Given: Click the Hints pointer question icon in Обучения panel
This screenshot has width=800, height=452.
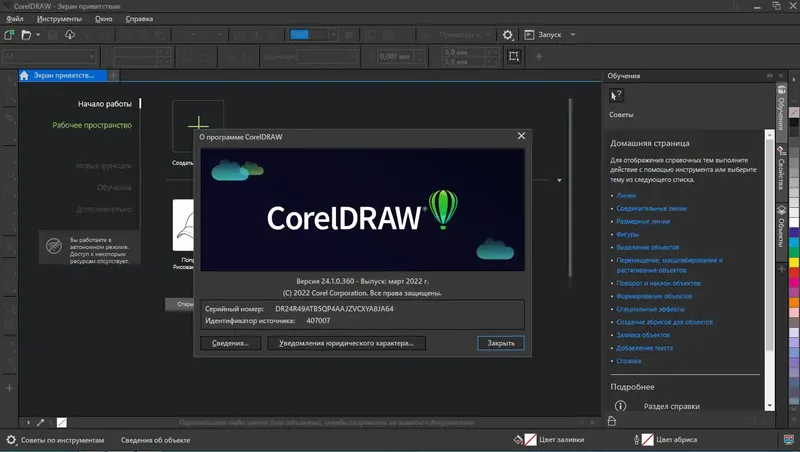Looking at the screenshot, I should 616,95.
